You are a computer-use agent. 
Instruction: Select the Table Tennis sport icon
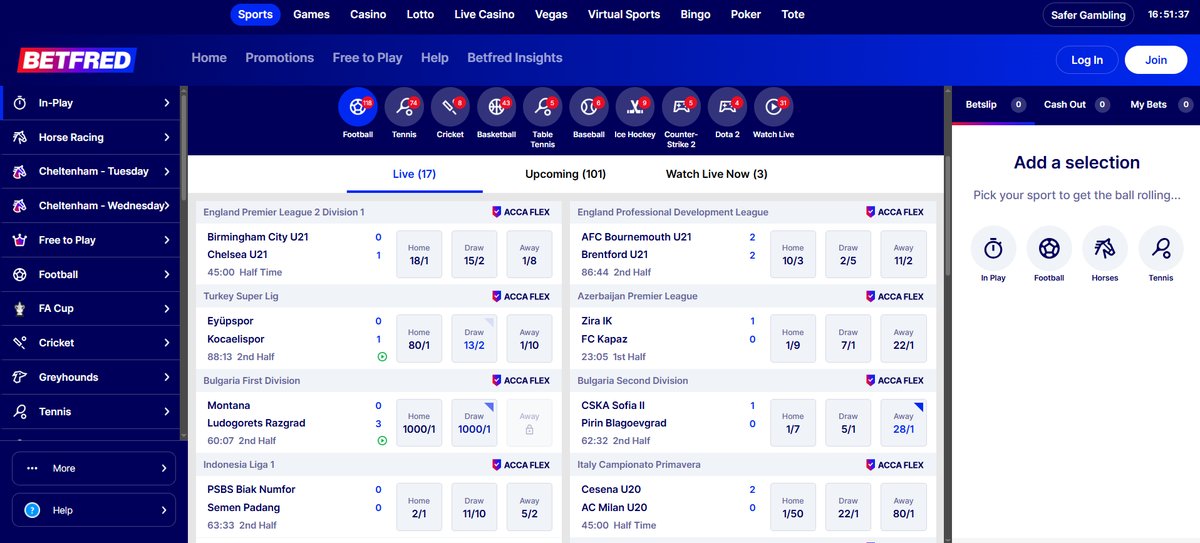[x=542, y=107]
